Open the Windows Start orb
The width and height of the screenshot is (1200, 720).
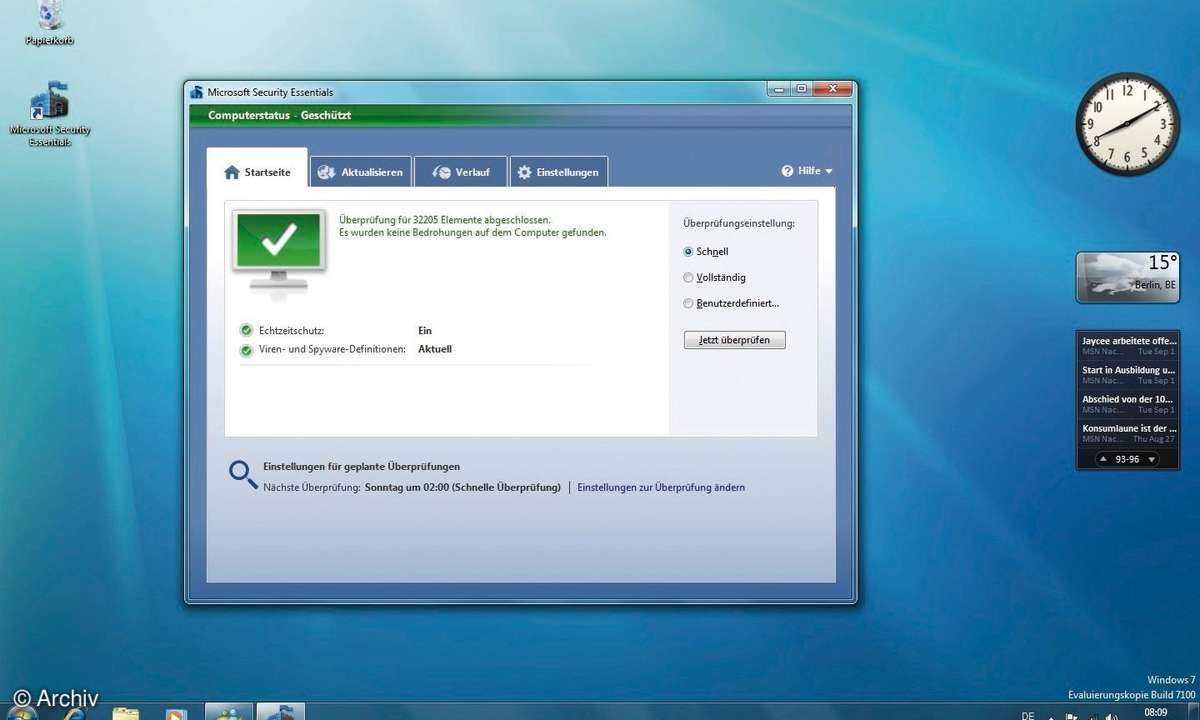click(x=20, y=712)
